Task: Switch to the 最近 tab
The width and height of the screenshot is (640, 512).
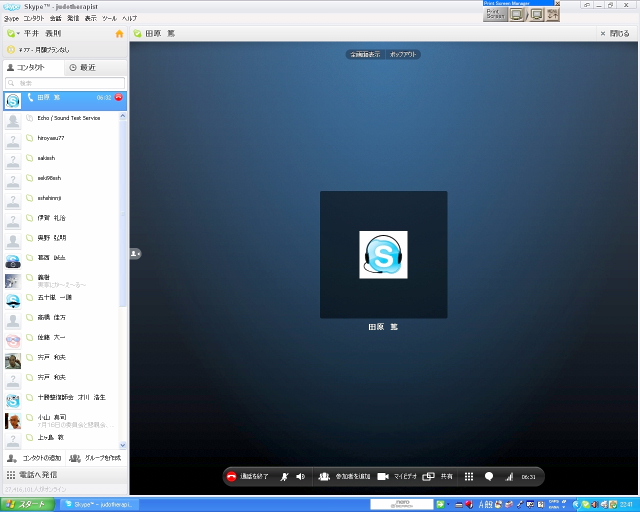Action: (83, 67)
